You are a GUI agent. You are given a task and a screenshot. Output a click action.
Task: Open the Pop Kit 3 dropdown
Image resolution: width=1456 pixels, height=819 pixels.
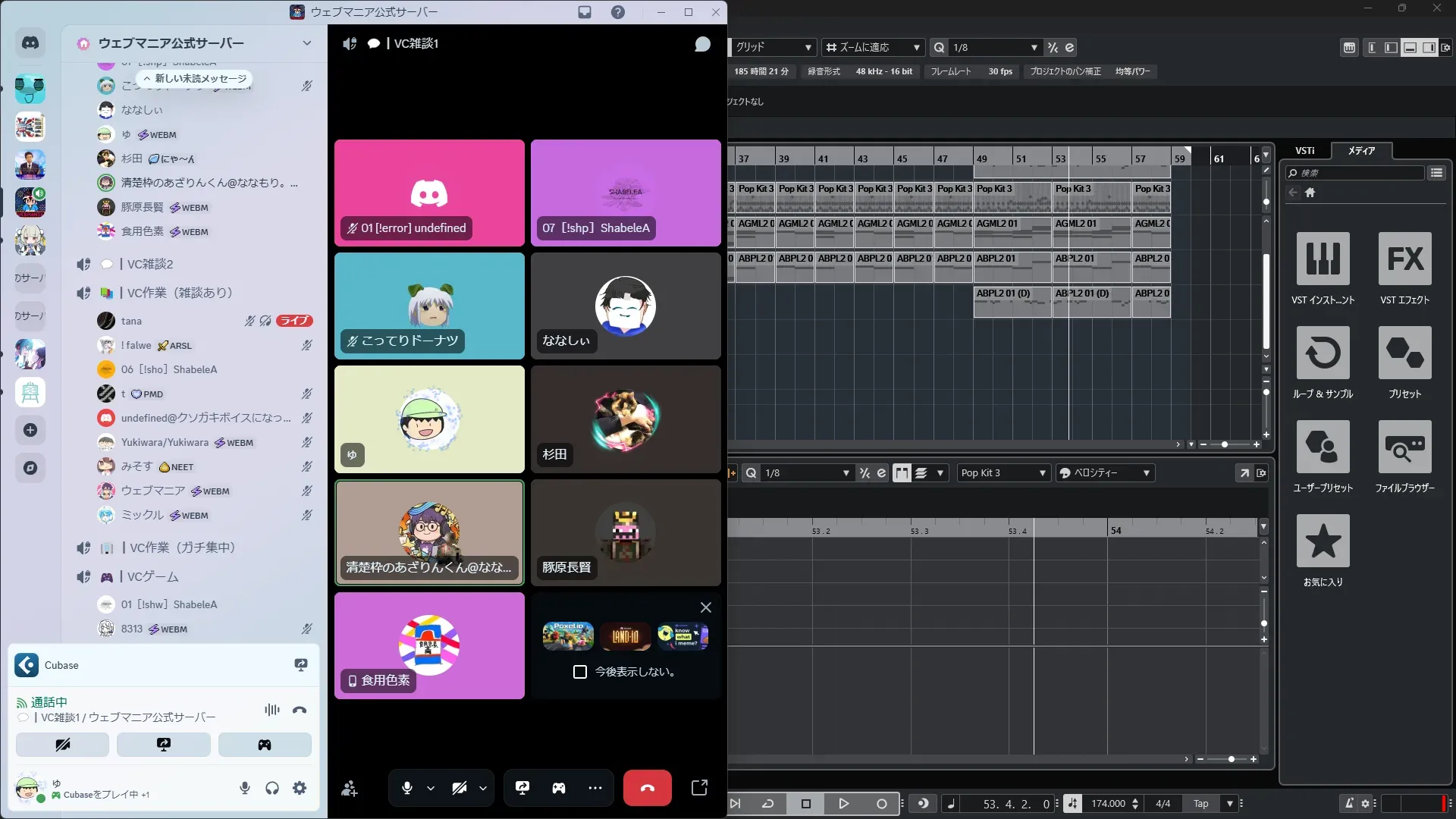[x=1003, y=473]
